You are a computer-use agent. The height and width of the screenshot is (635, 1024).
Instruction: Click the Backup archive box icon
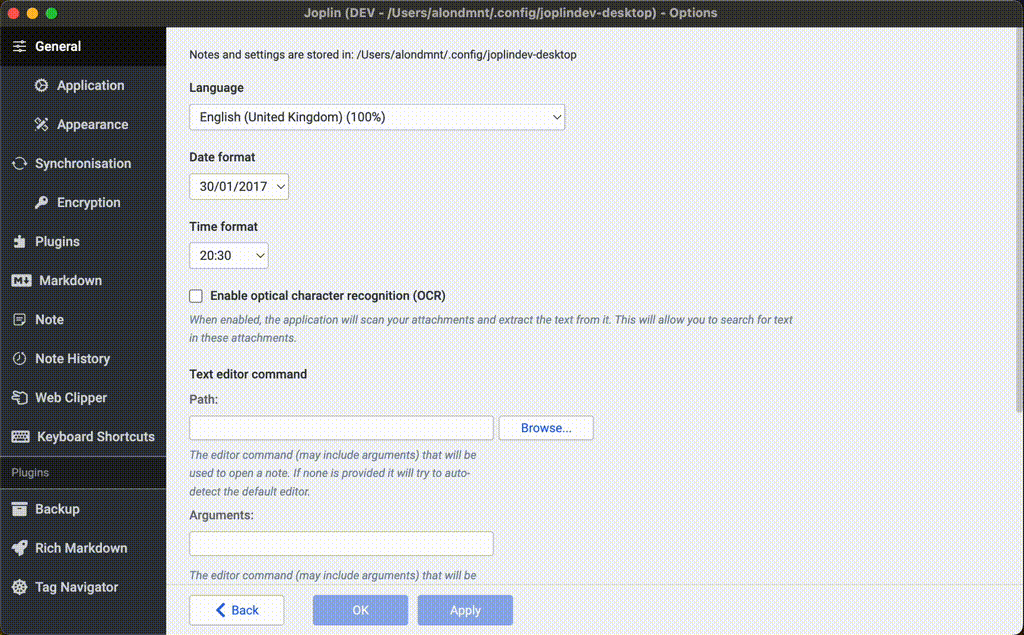coord(20,509)
